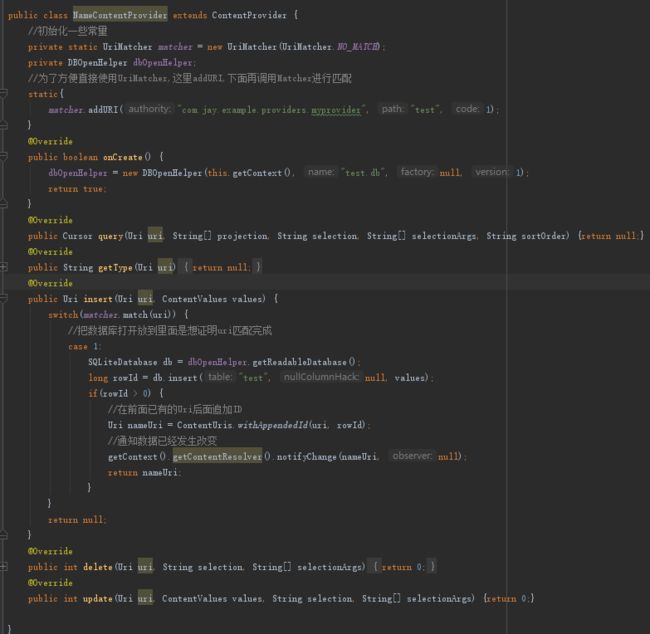Click the myprovider authority string literal
Image resolution: width=650 pixels, height=634 pixels.
coord(272,110)
